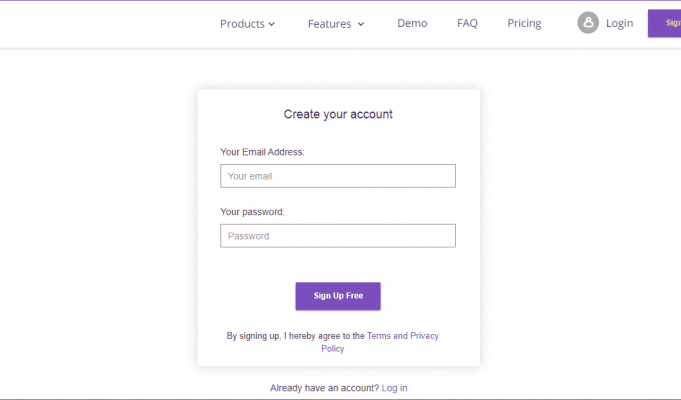Expand the Features dropdown chevron
681x400 pixels.
click(361, 24)
